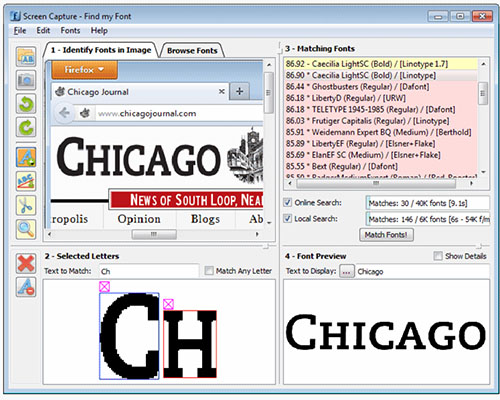500x400 pixels.
Task: Rotate image counterclockwise with green arrow
Action: [x=26, y=104]
